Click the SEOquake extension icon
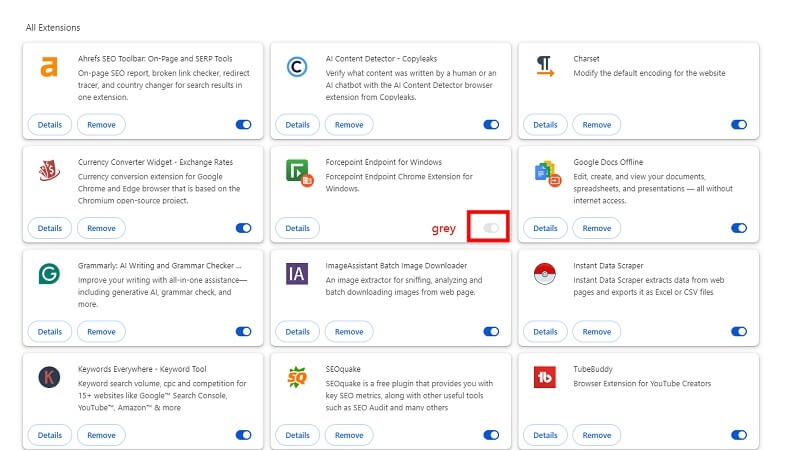Viewport: 795px width, 450px height. pyautogui.click(x=297, y=377)
